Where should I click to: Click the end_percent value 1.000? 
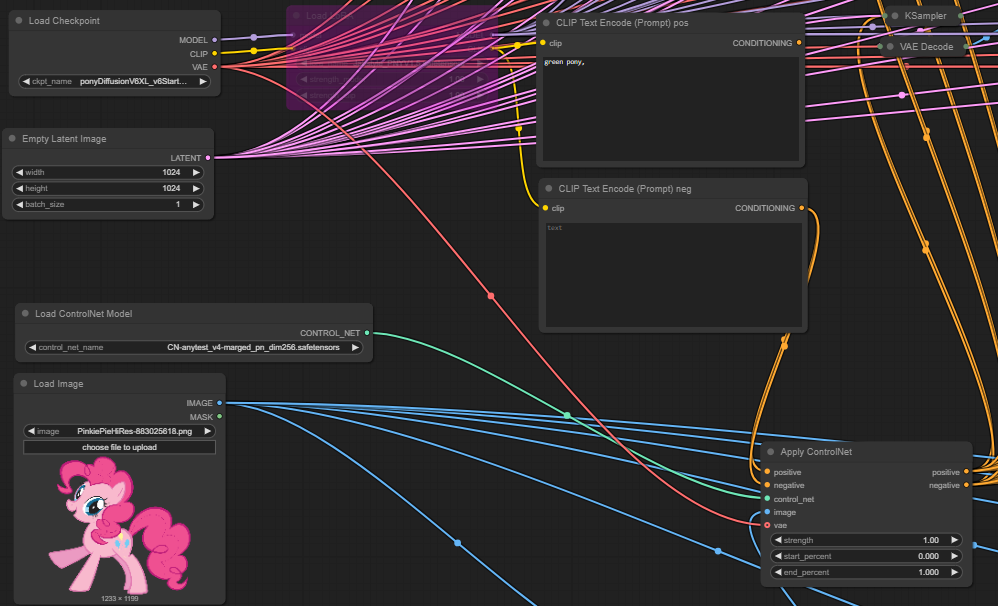pyautogui.click(x=929, y=572)
